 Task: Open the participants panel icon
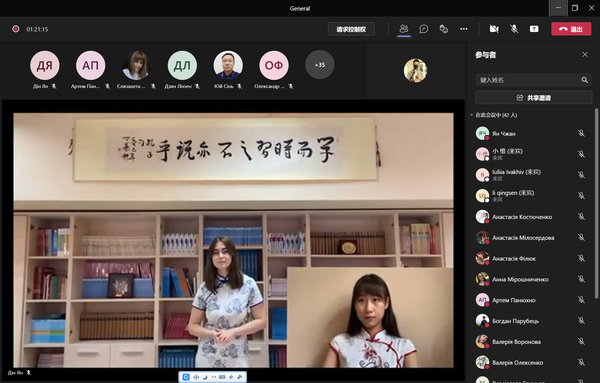coord(404,29)
